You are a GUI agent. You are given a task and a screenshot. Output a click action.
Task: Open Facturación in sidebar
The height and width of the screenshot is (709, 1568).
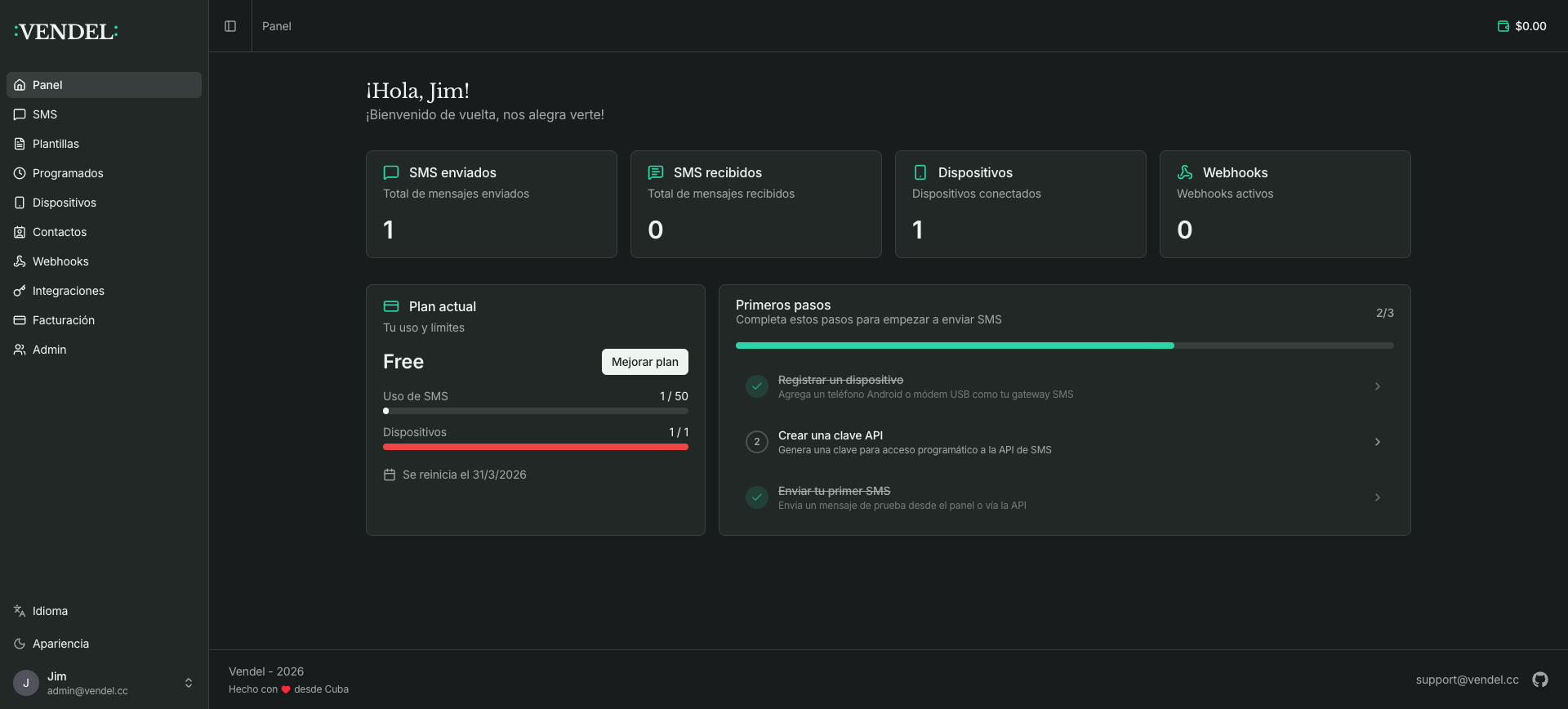104,320
